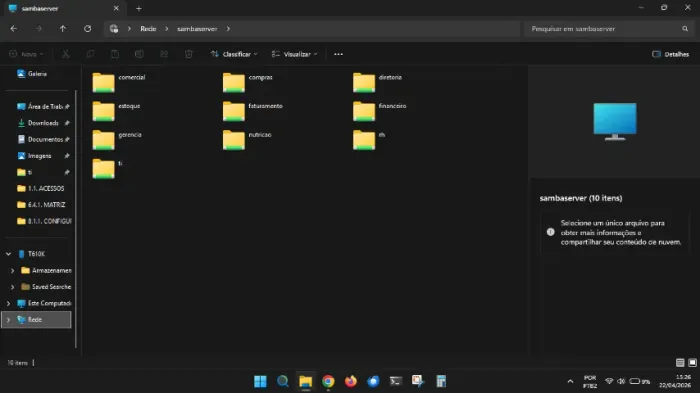
Task: Click the Delete trash icon
Action: 188,54
